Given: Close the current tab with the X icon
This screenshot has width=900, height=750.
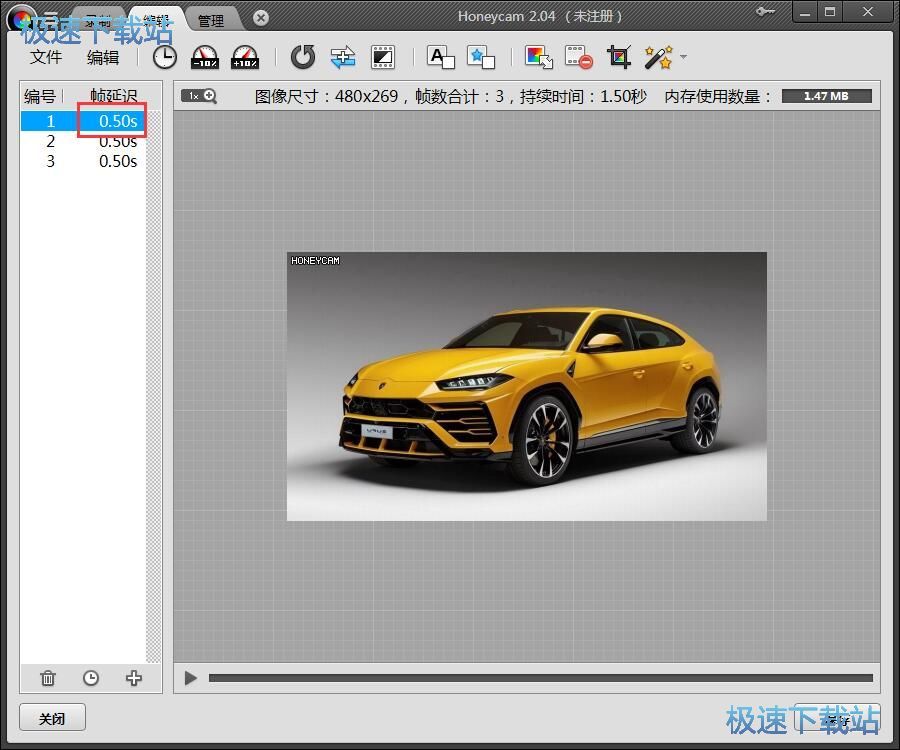Looking at the screenshot, I should point(261,18).
